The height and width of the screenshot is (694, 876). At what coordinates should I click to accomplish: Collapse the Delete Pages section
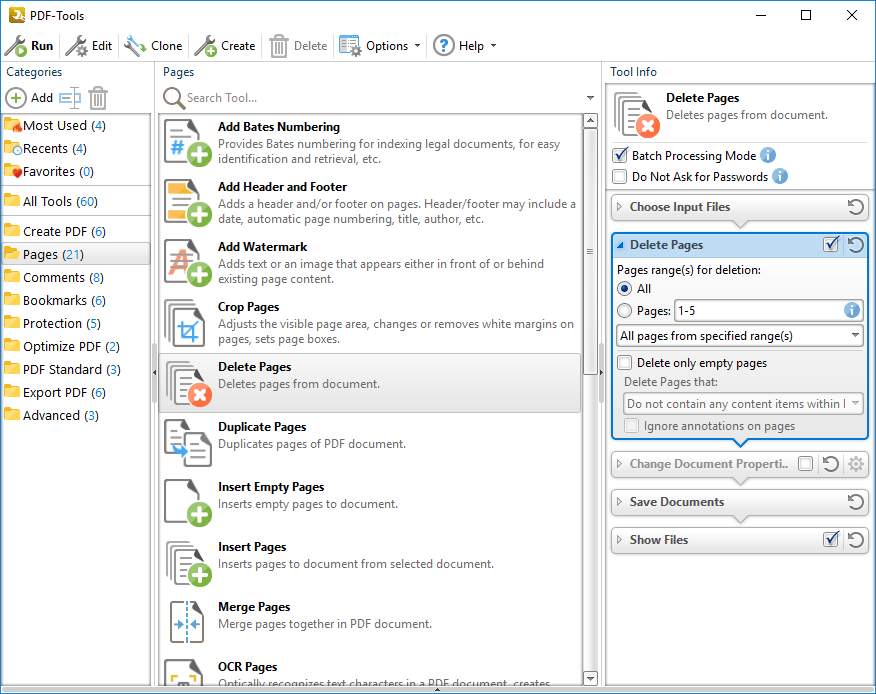pos(620,245)
